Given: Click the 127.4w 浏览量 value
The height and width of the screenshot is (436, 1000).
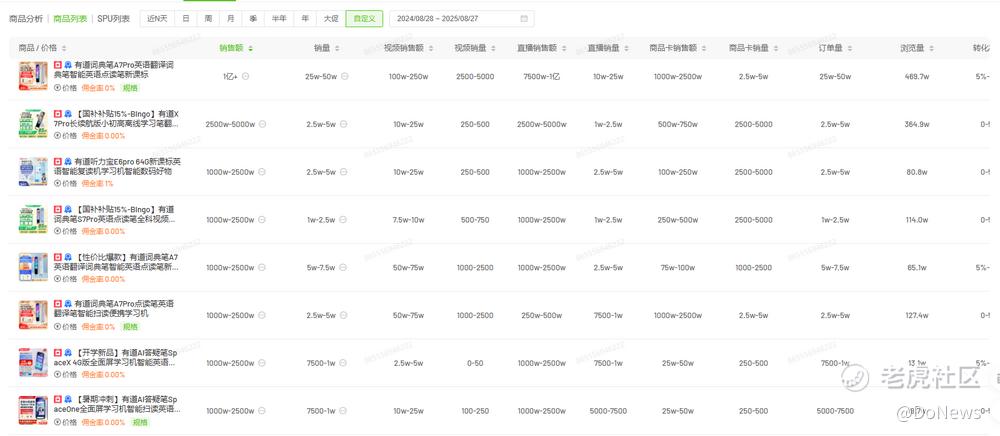Looking at the screenshot, I should tap(916, 316).
